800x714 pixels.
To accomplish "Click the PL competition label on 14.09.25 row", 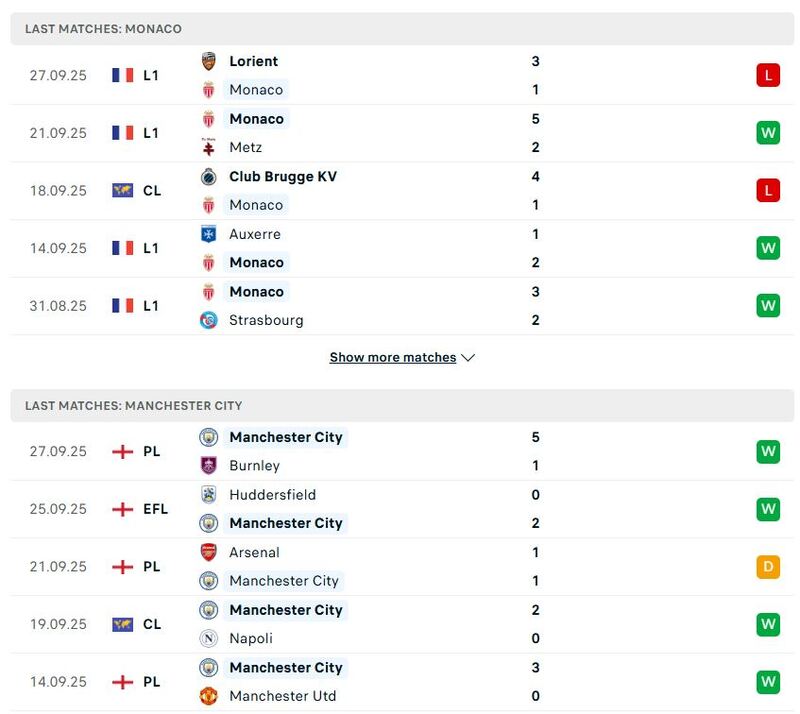I will click(150, 681).
